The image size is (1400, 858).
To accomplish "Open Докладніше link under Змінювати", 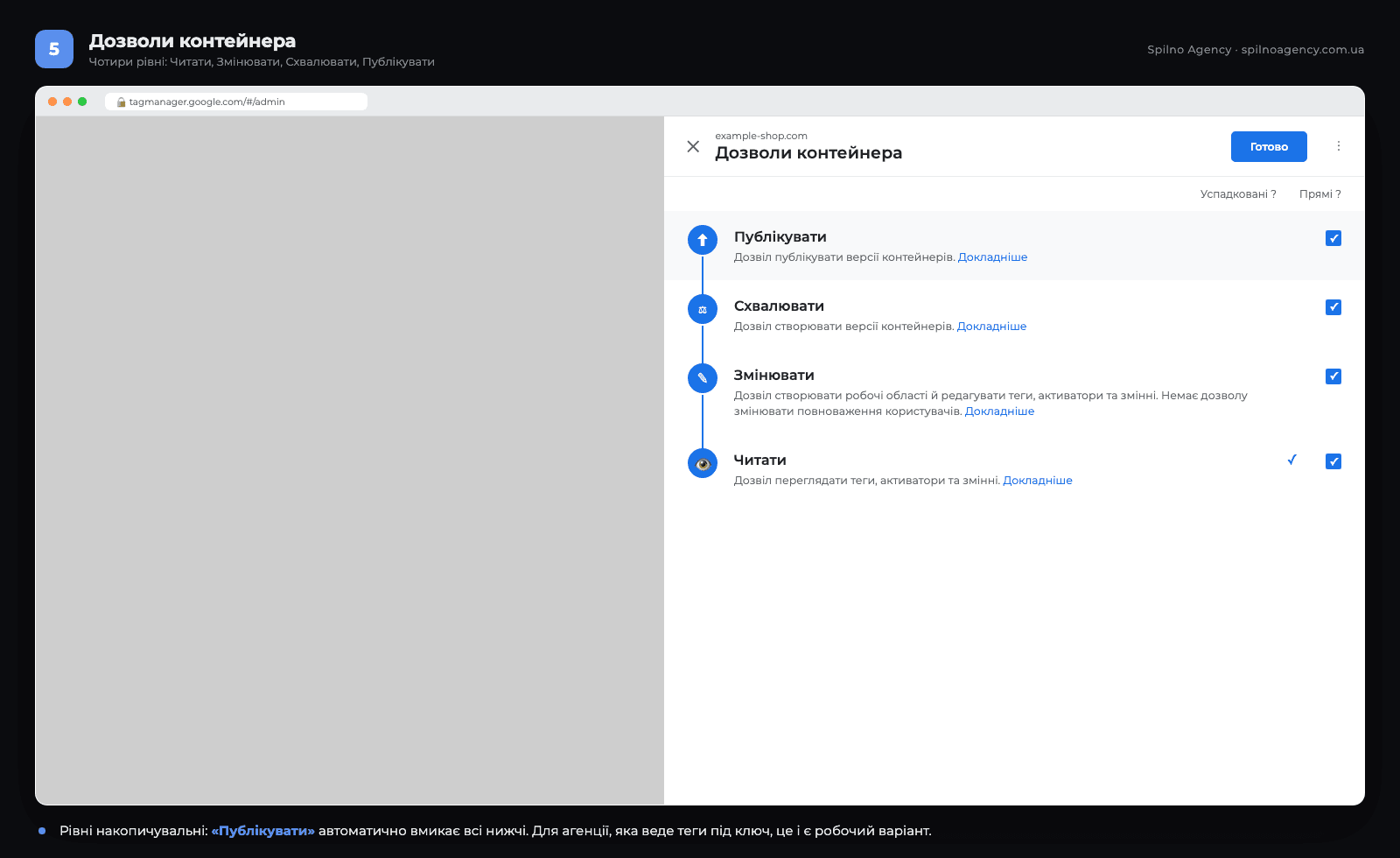I will click(x=999, y=411).
